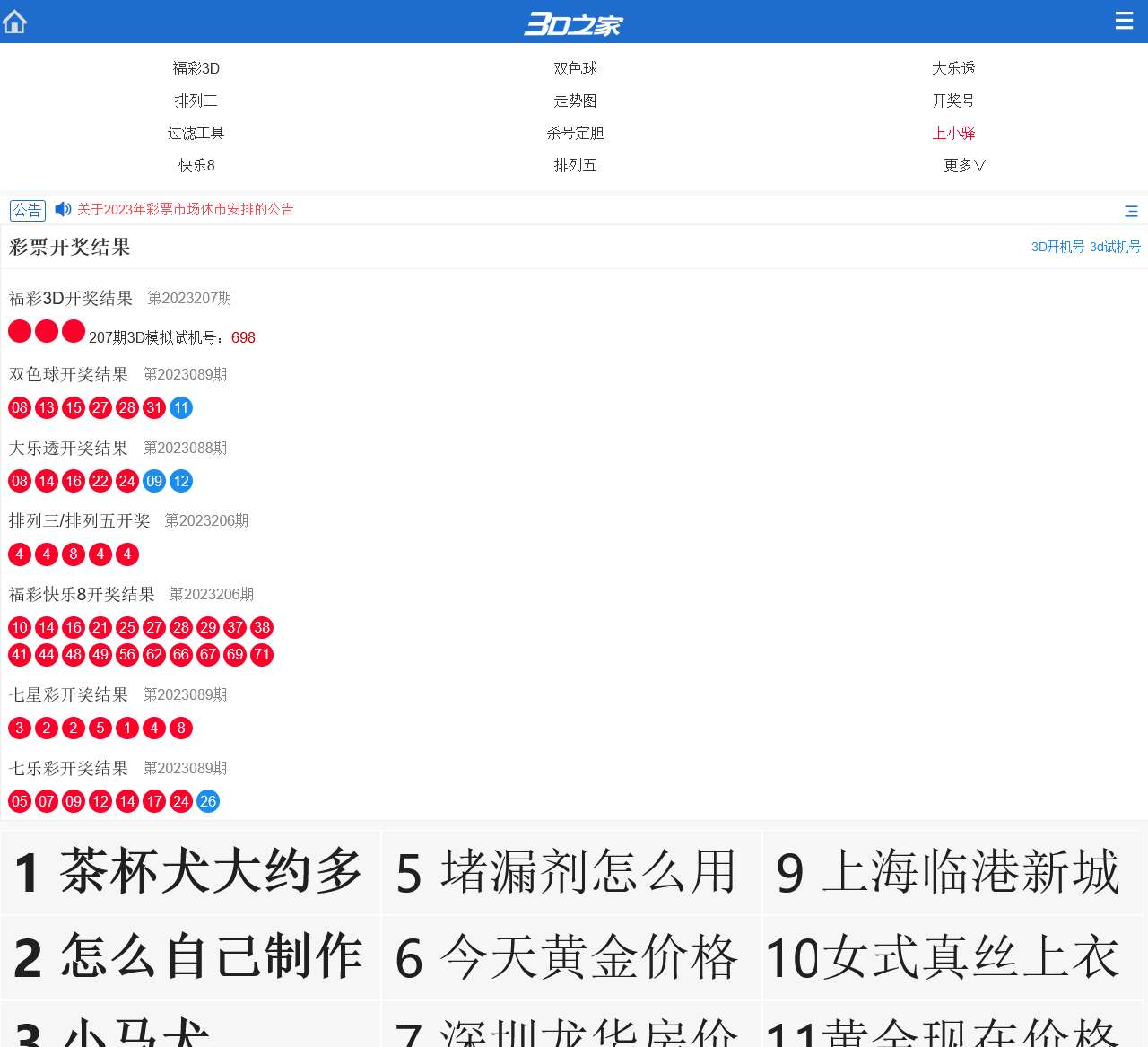Image resolution: width=1148 pixels, height=1047 pixels.
Task: Click 七乐彩 blue ball 26
Action: [208, 802]
